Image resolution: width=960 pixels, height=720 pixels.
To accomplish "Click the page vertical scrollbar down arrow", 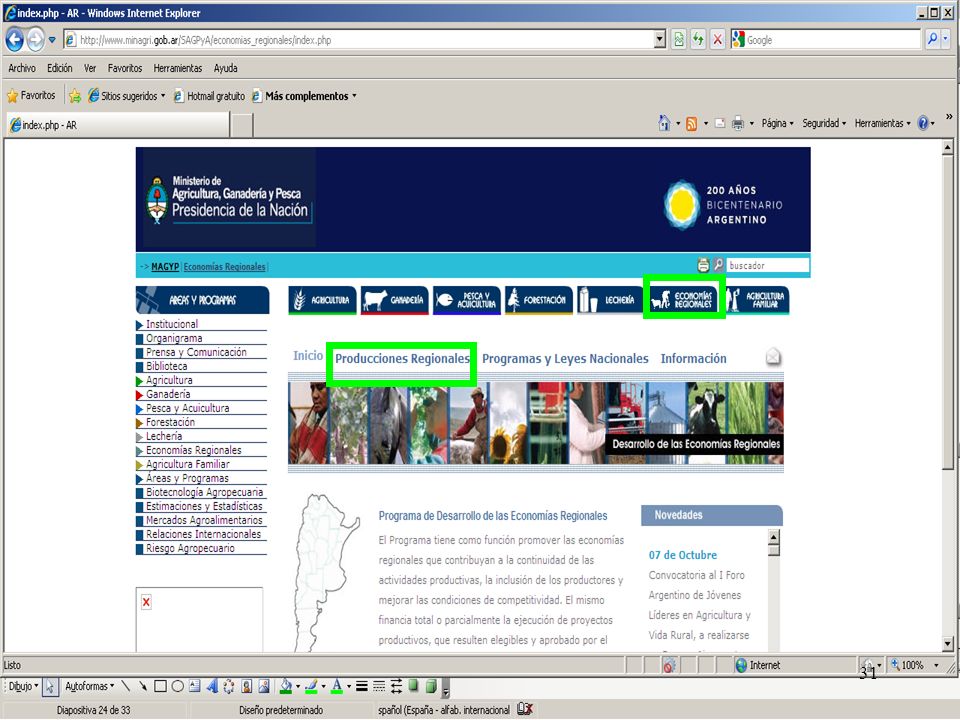I will (x=947, y=643).
